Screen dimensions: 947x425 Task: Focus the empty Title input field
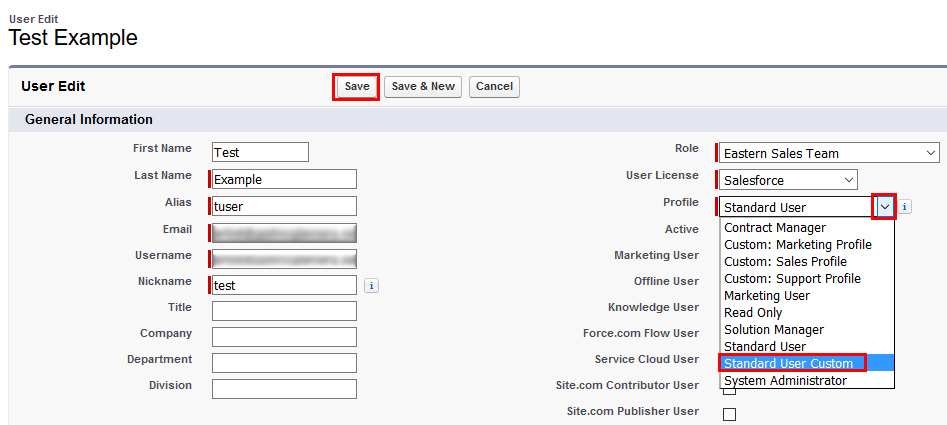coord(284,311)
